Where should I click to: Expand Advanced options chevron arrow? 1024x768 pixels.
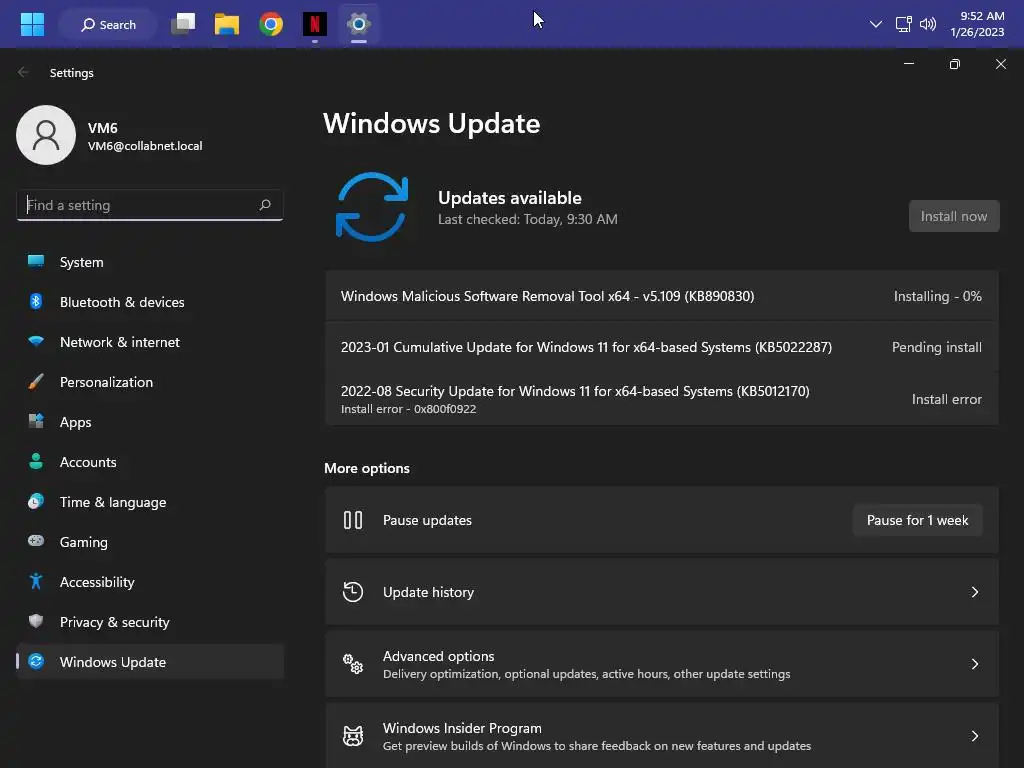coord(974,664)
